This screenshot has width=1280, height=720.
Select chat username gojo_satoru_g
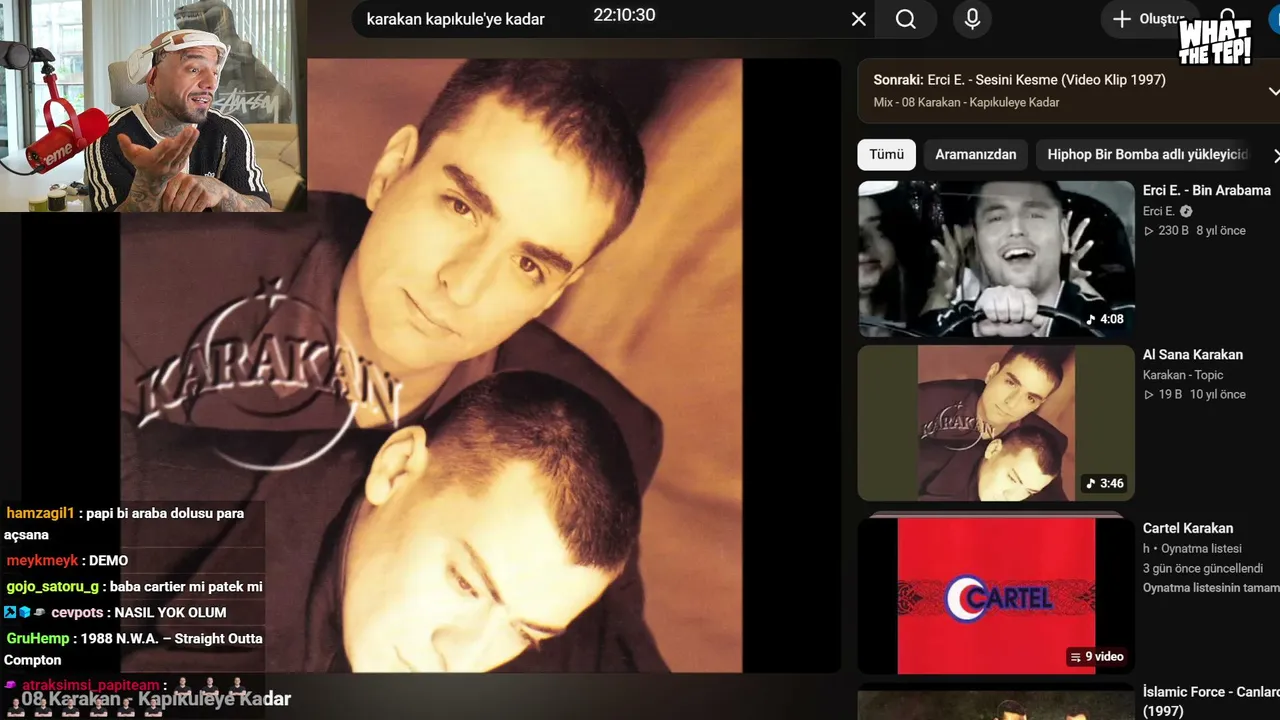[x=53, y=587]
